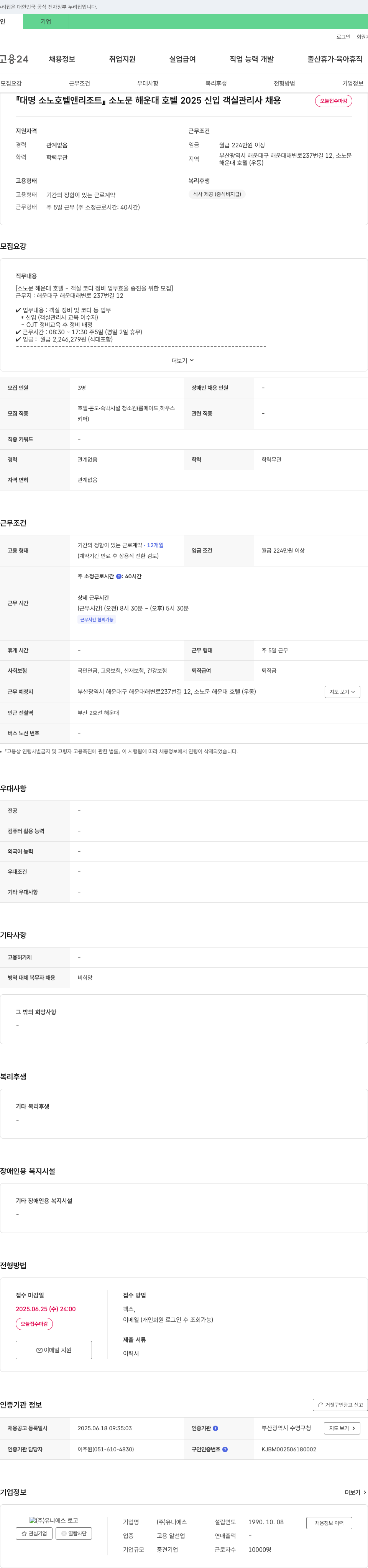
Task: Click 부산광역시 수영구청 agency name
Action: 286,1428
